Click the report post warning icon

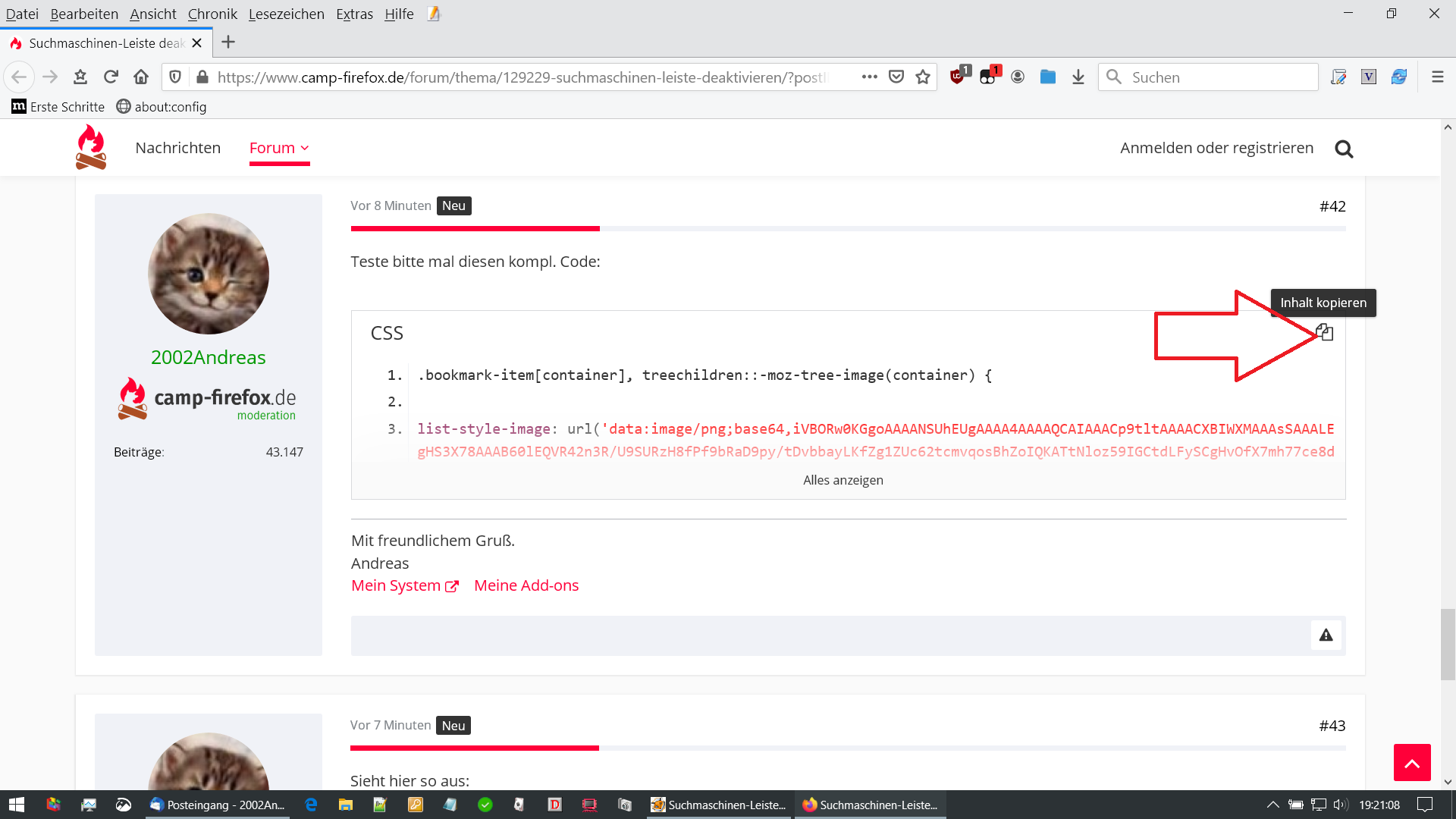pos(1326,635)
